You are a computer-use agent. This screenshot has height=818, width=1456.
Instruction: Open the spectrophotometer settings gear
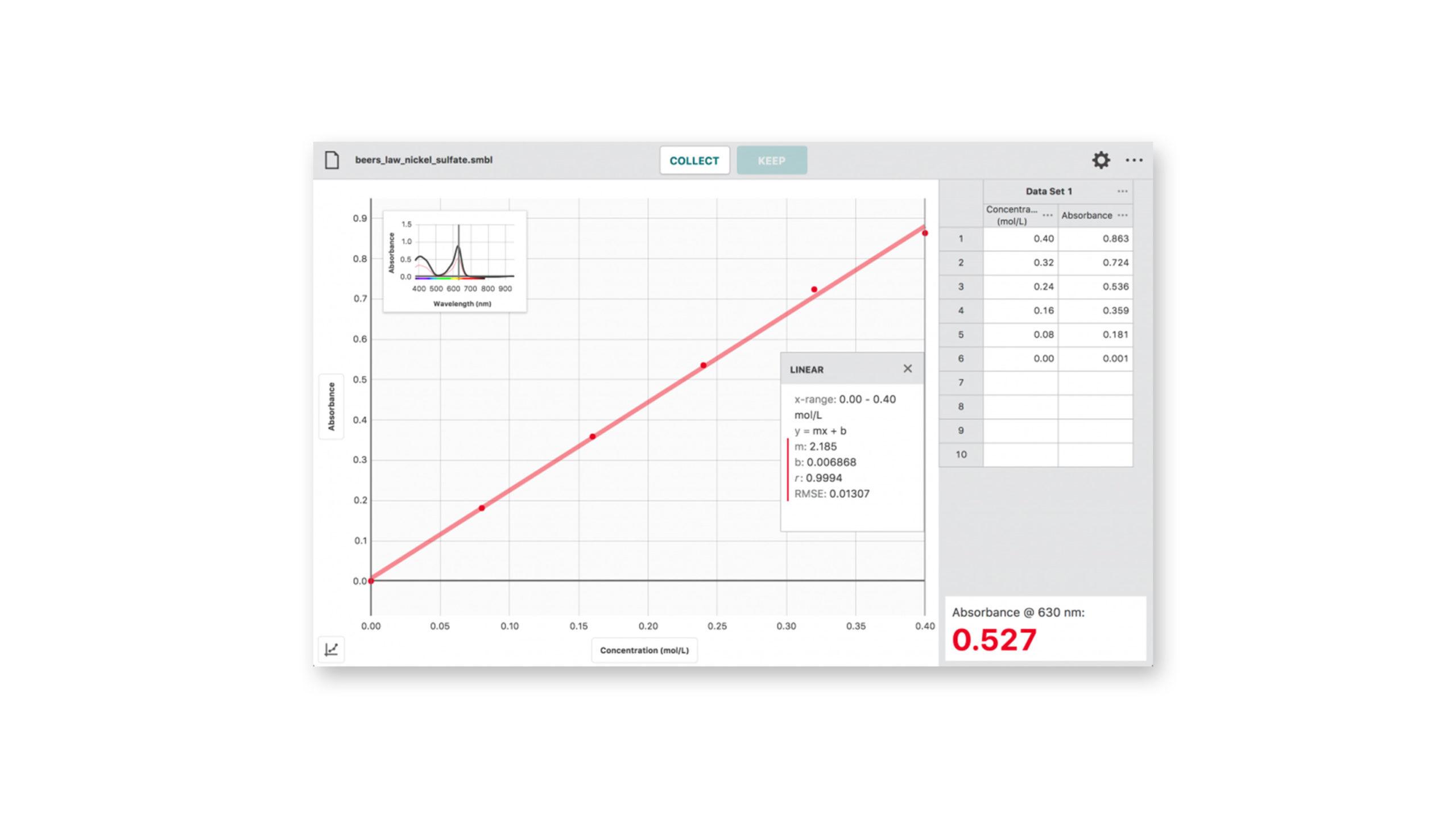pyautogui.click(x=1101, y=160)
